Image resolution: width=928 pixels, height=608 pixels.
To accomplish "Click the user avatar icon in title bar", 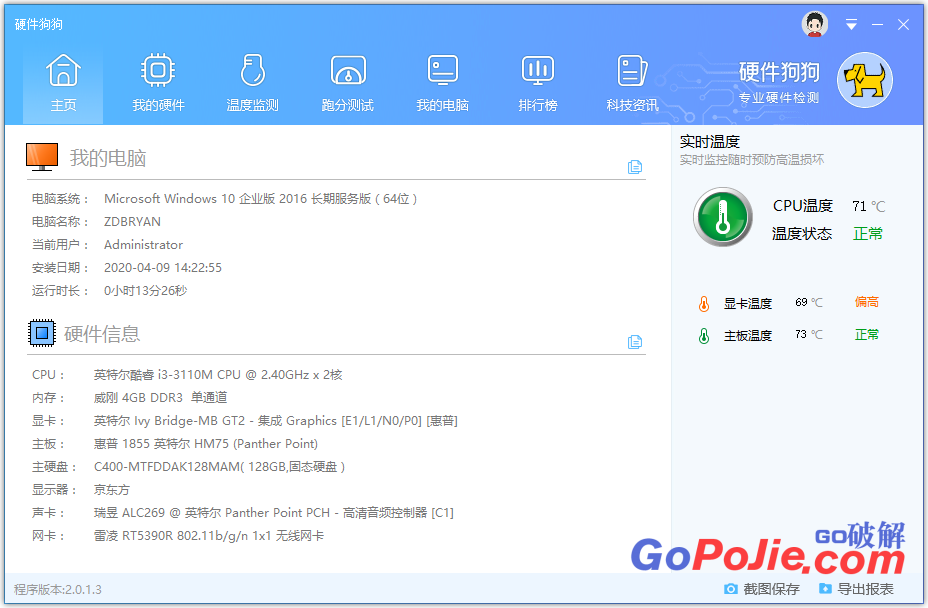I will pos(815,24).
